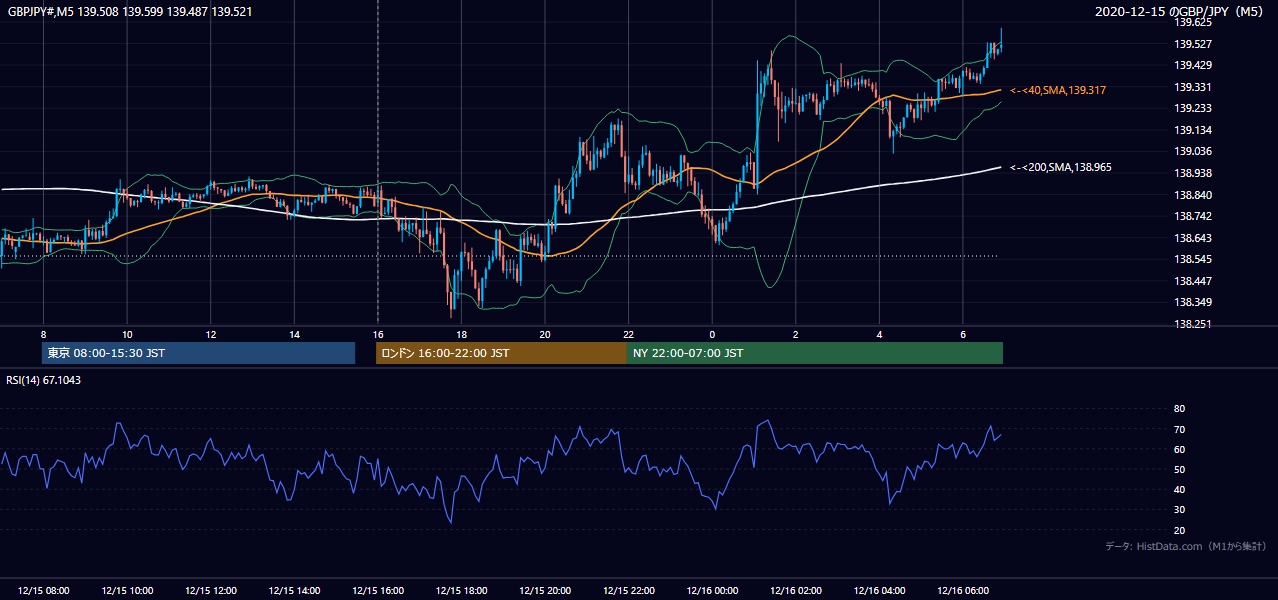Select the NY session bar 22:00-07:00 JST
The image size is (1278, 600).
pos(815,353)
